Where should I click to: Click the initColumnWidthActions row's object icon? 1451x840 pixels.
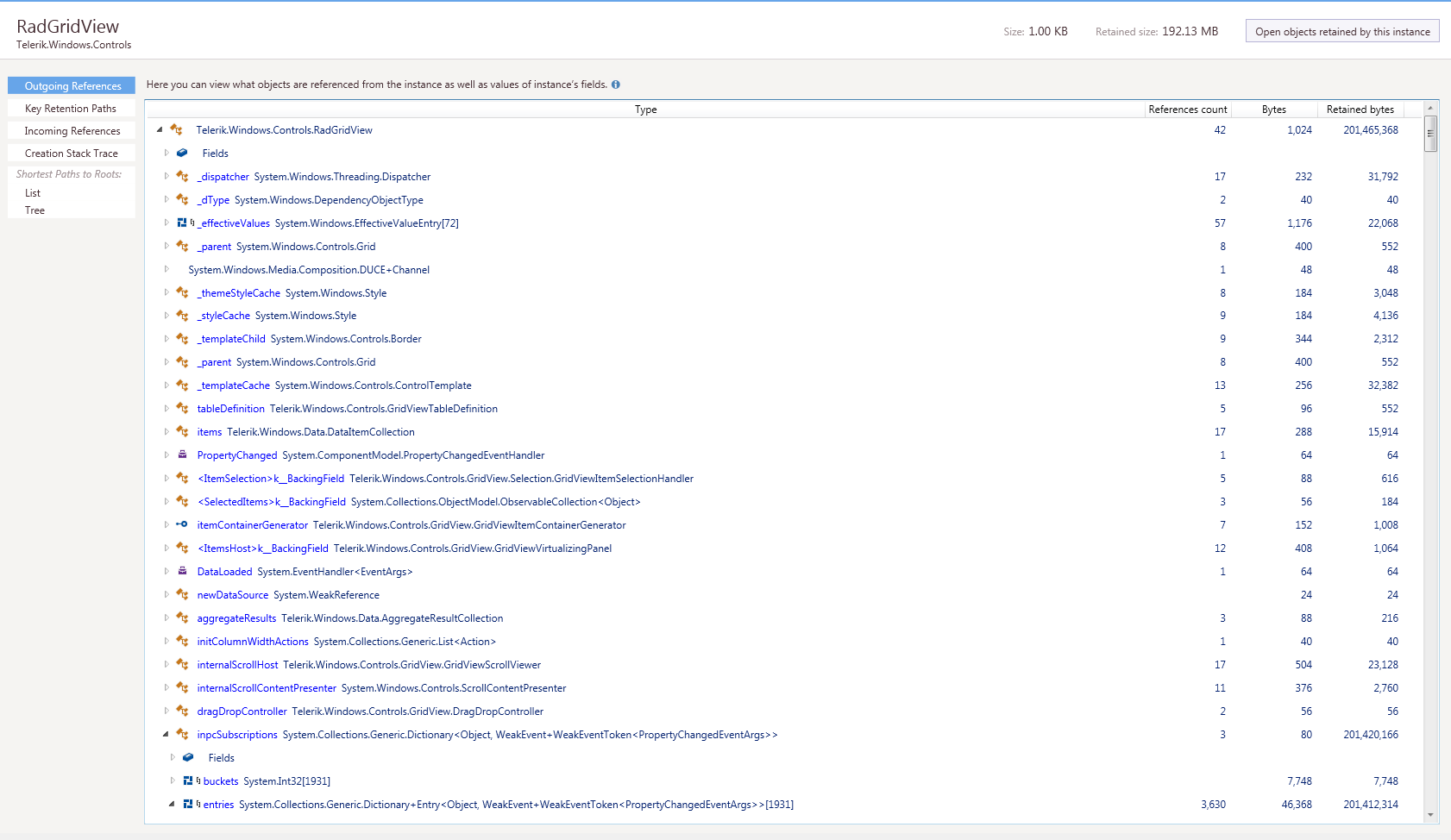pyautogui.click(x=182, y=642)
